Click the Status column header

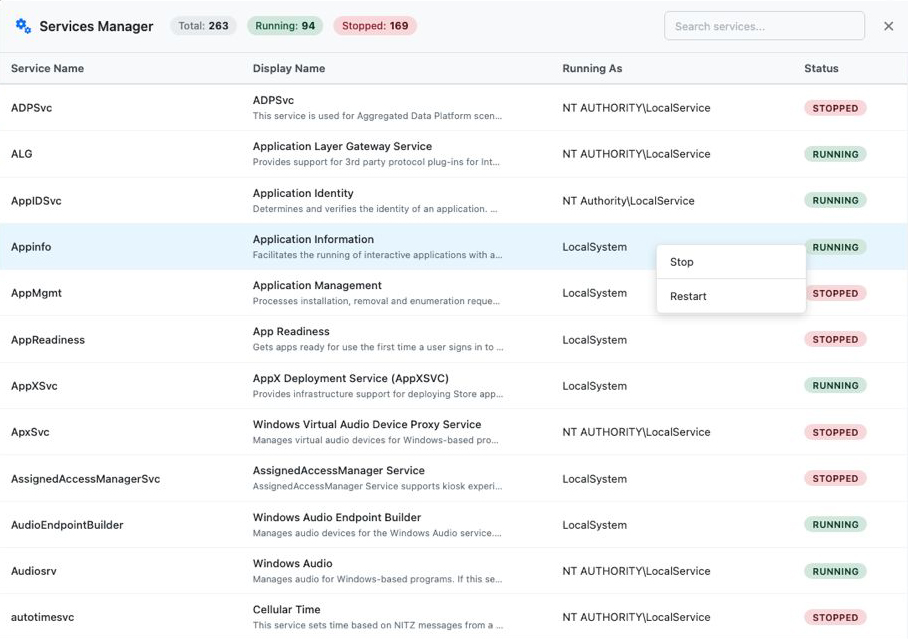pyautogui.click(x=821, y=68)
